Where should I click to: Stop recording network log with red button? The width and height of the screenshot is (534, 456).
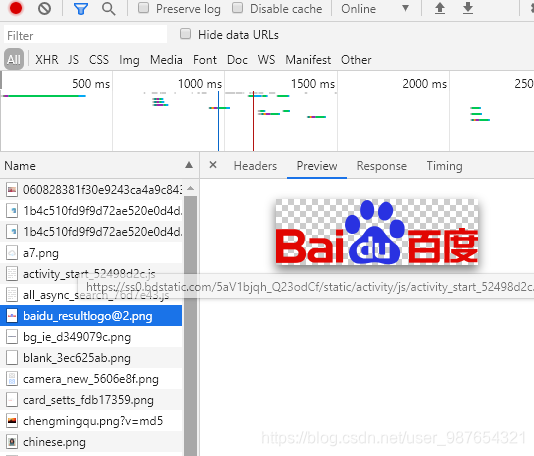16,8
